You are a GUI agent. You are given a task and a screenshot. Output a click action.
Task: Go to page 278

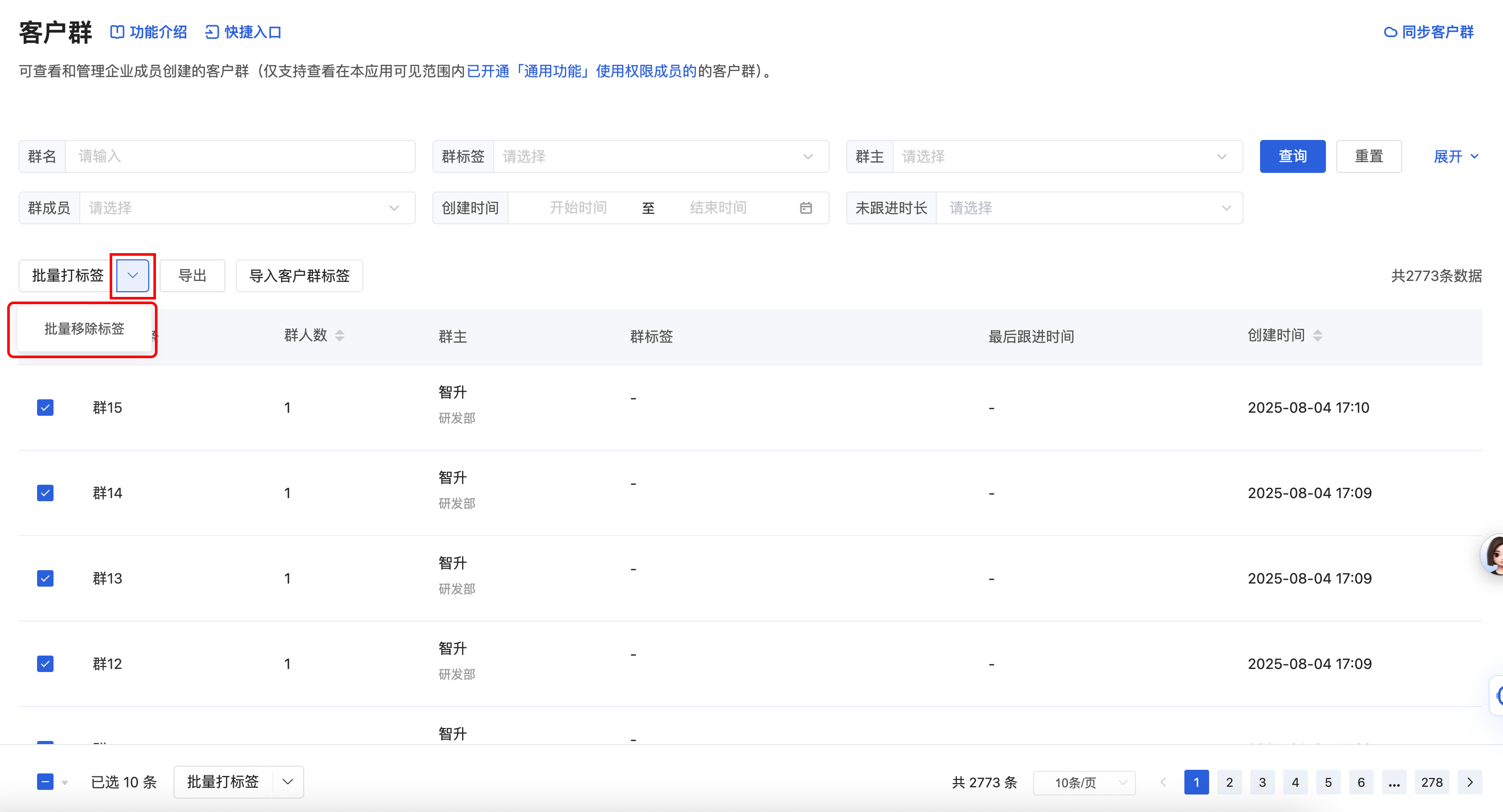coord(1431,782)
